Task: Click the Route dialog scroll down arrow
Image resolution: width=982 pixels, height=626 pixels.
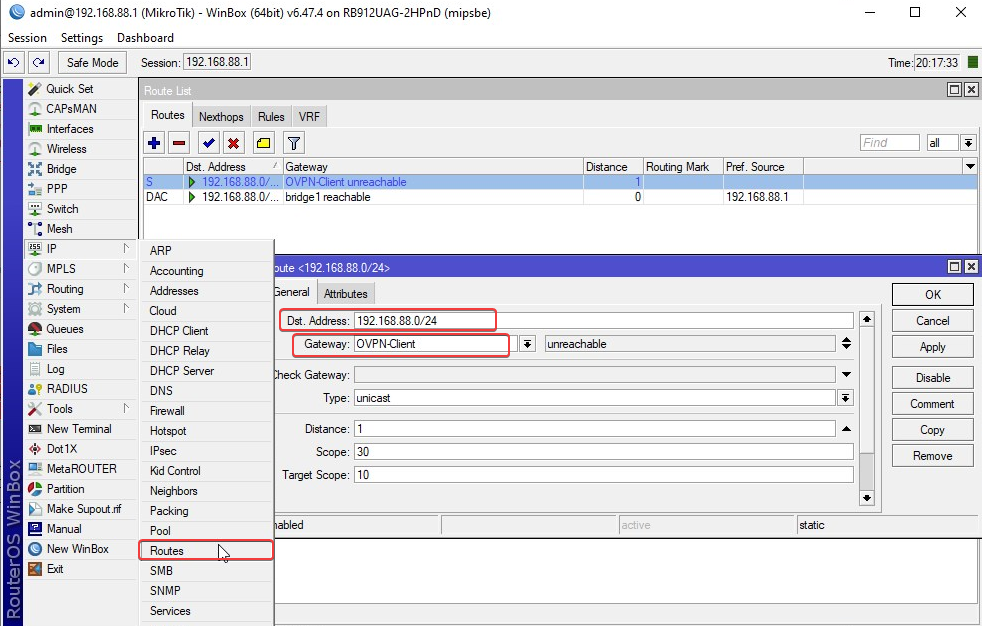Action: (x=867, y=498)
